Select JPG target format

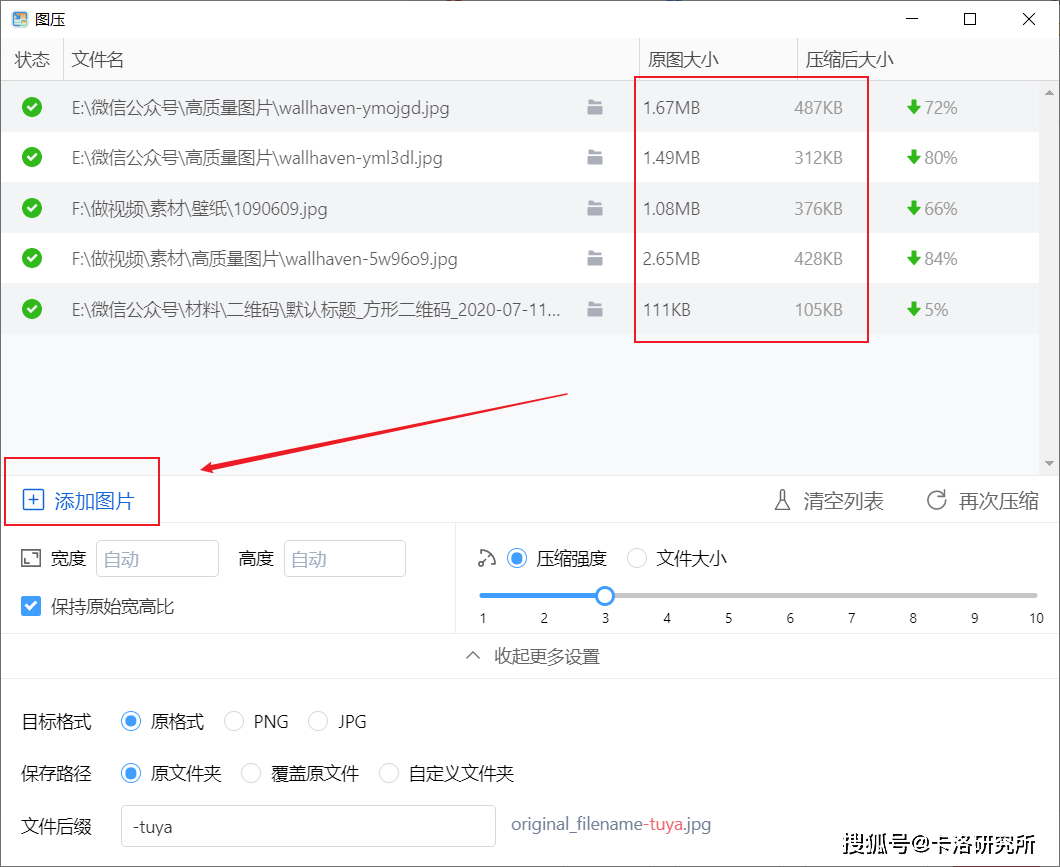click(318, 721)
